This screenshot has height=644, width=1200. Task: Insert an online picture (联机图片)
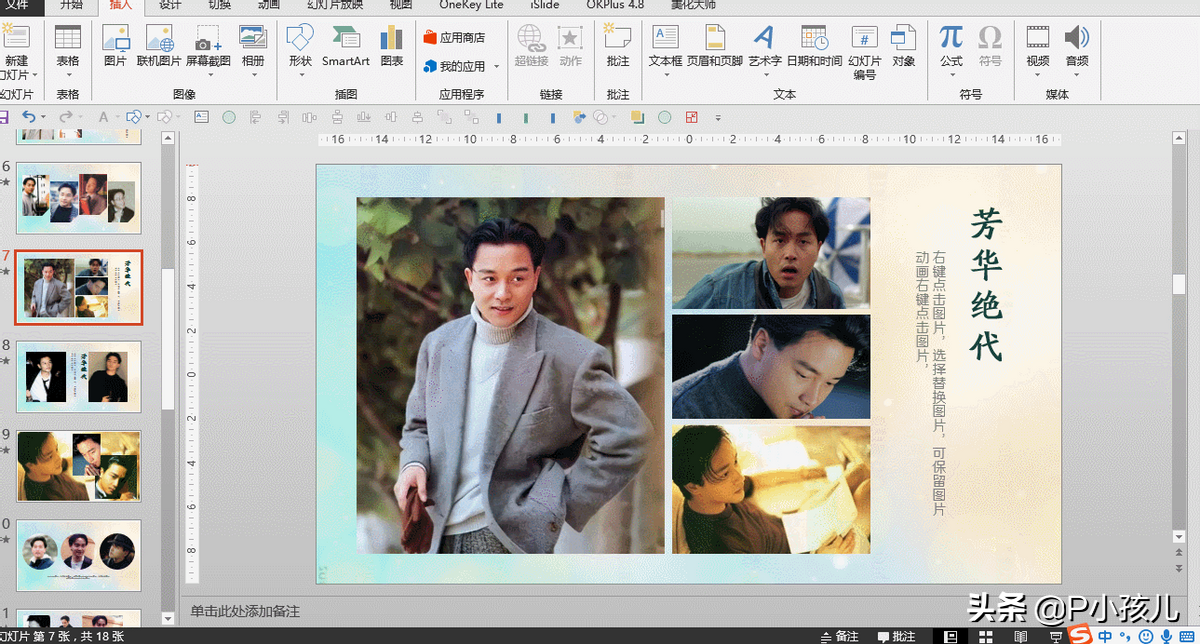point(159,46)
